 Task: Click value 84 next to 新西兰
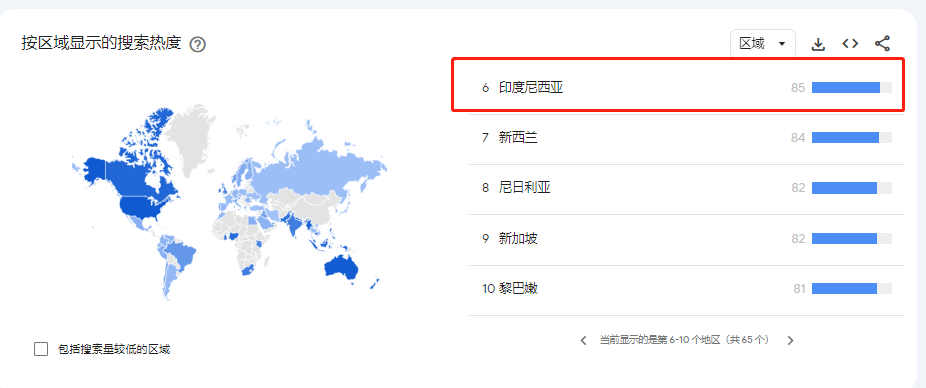pyautogui.click(x=798, y=138)
